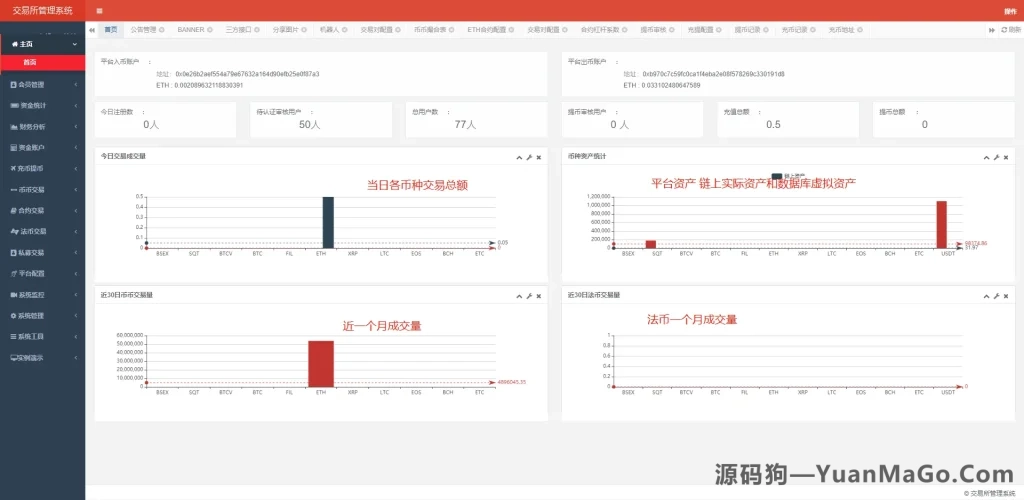
Task: Collapse the 今日交易成交量 panel
Action: click(x=519, y=157)
